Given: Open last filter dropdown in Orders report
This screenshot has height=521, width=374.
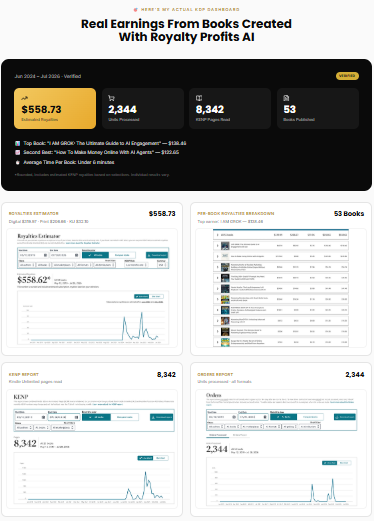Looking at the screenshot, I should coord(310,426).
